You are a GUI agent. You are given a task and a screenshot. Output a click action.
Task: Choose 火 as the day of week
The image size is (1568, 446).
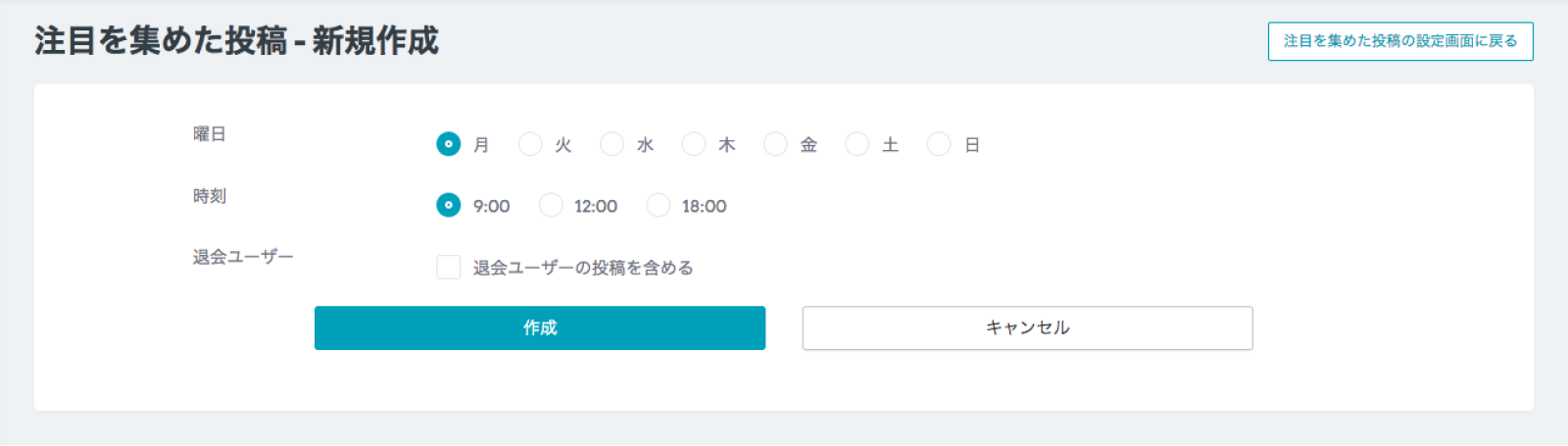530,144
